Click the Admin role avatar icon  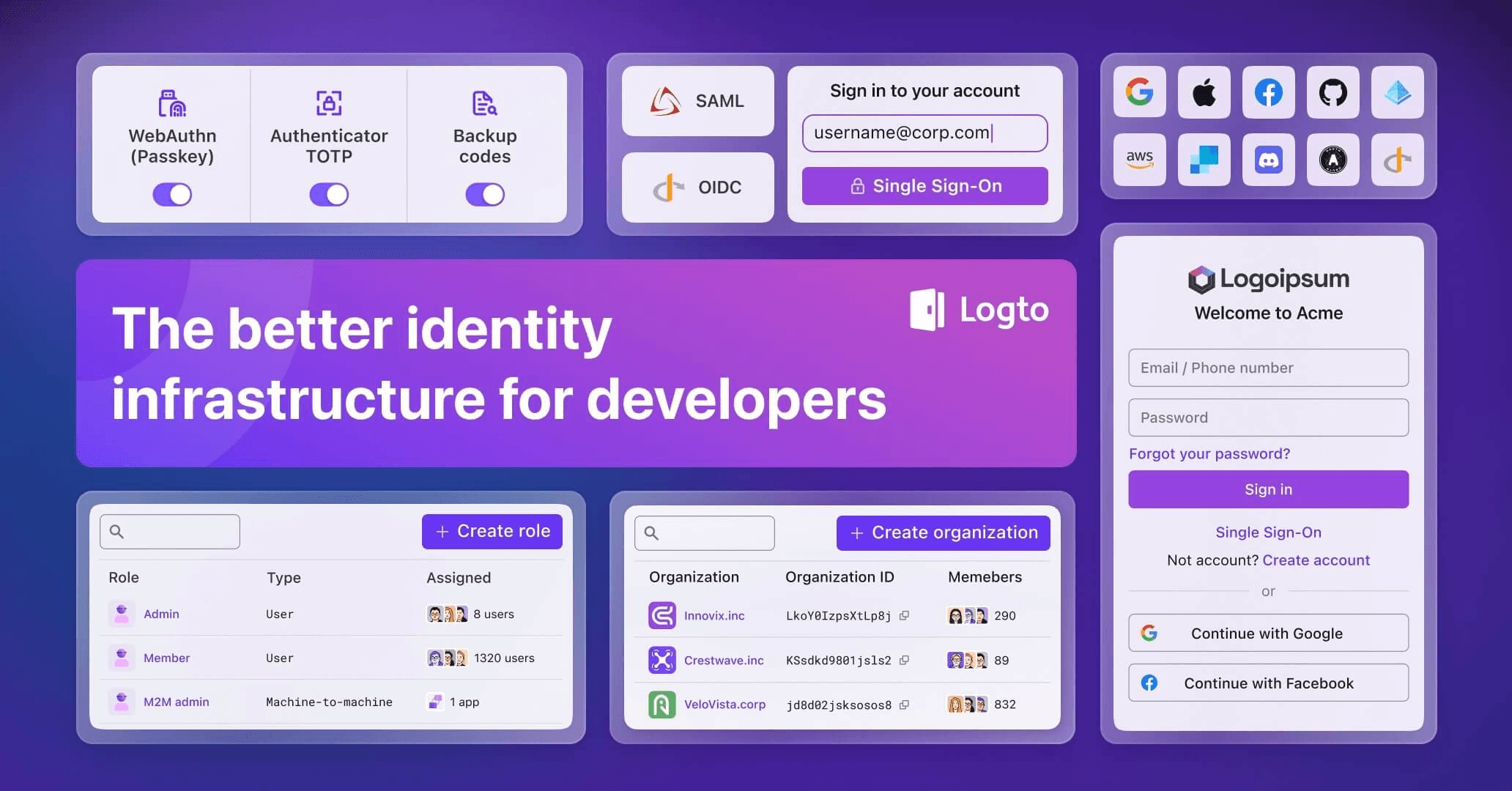click(122, 614)
